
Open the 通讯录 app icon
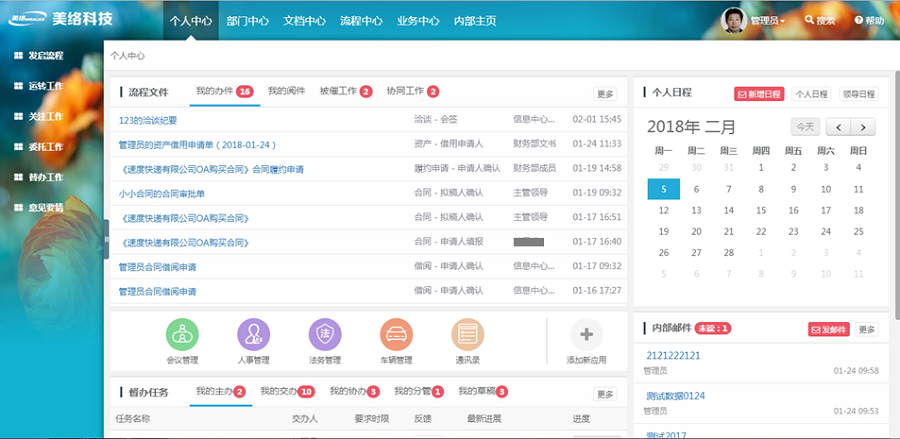pyautogui.click(x=468, y=335)
